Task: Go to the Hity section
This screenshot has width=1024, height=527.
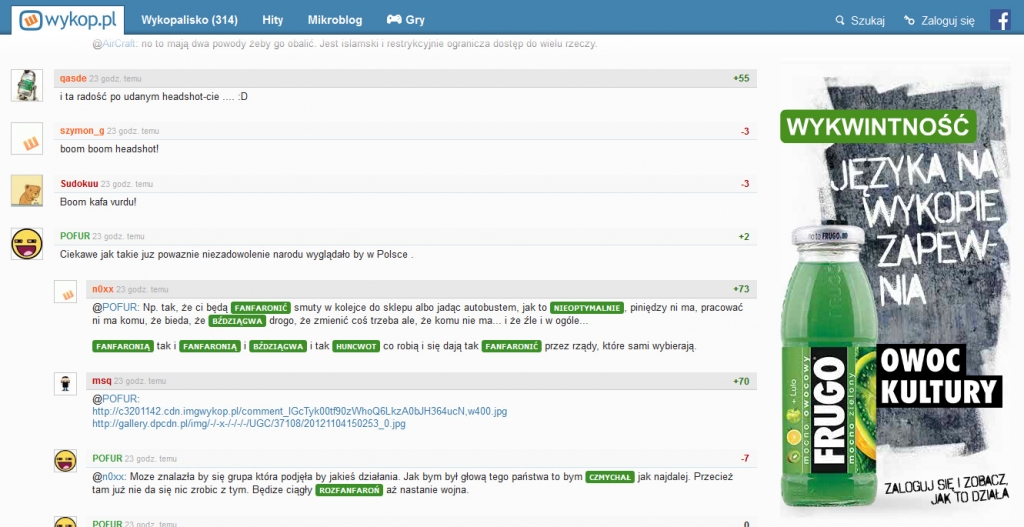Action: coord(272,20)
